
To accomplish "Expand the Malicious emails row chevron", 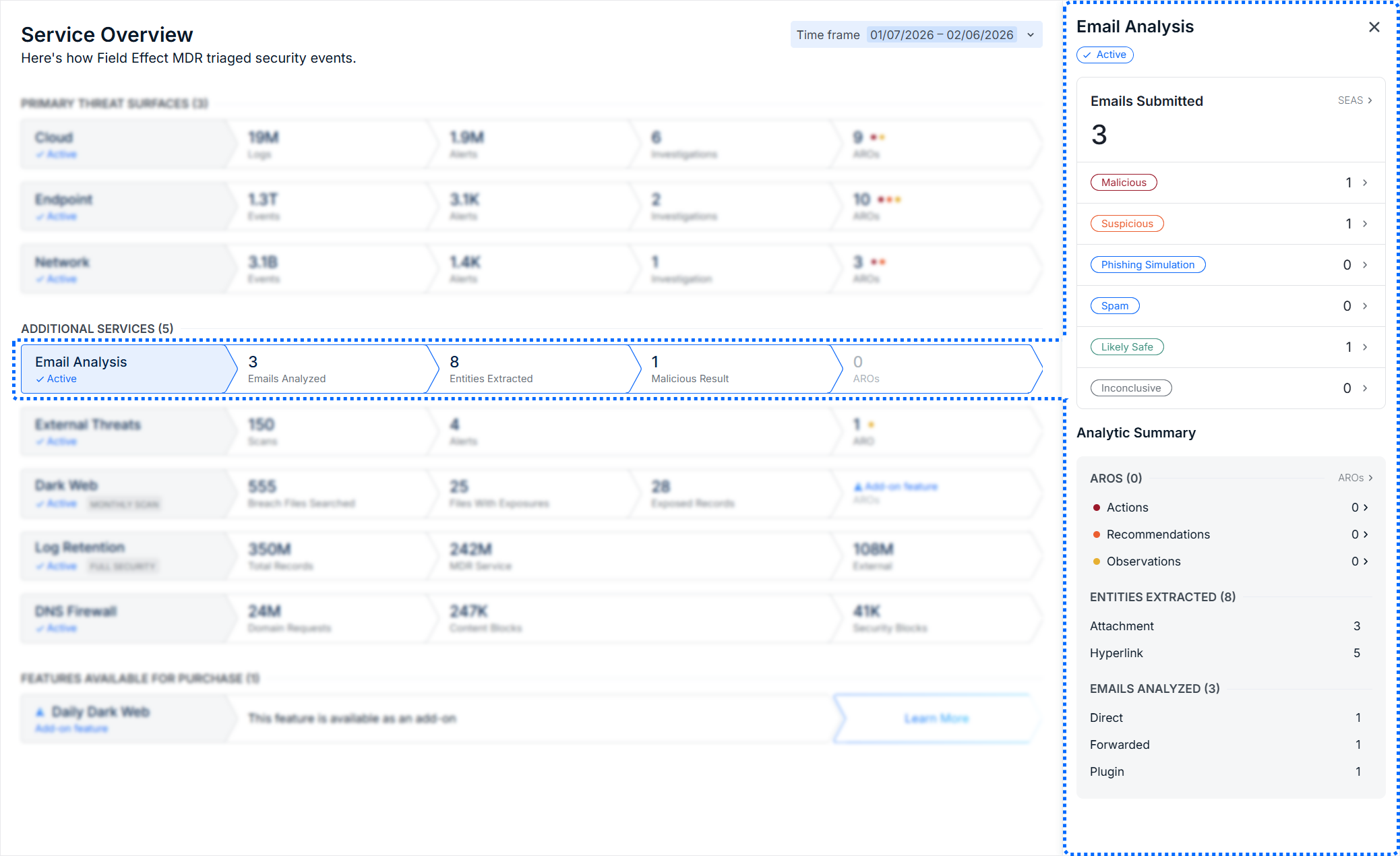I will coord(1365,183).
